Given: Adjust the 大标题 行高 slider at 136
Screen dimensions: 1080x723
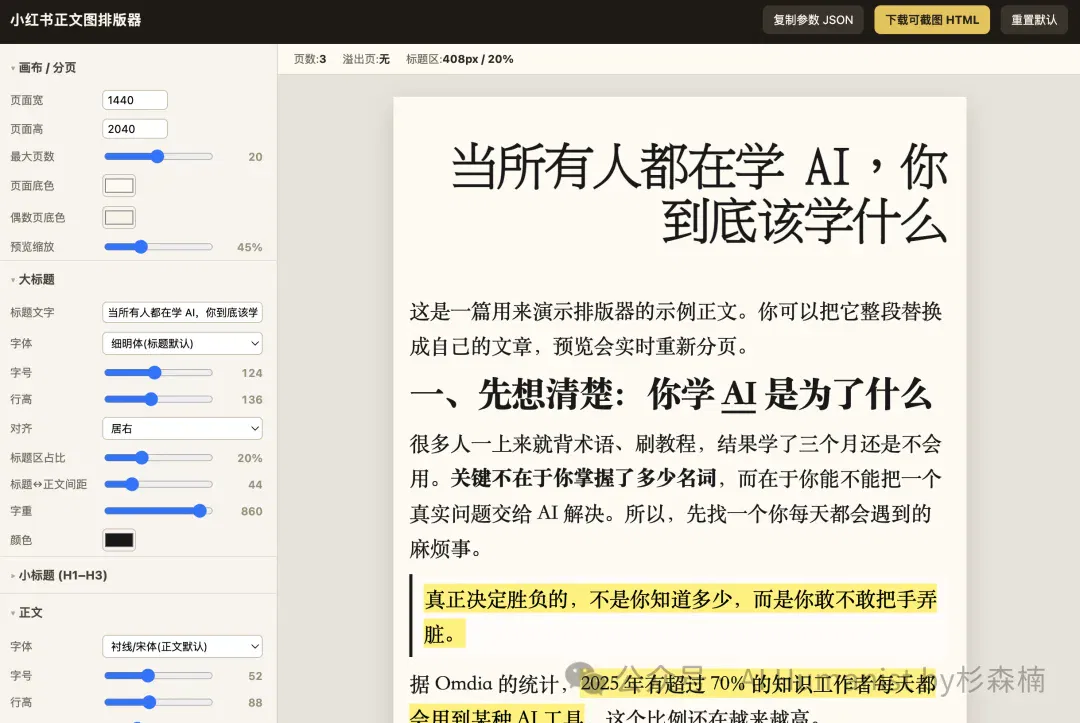Looking at the screenshot, I should 158,399.
